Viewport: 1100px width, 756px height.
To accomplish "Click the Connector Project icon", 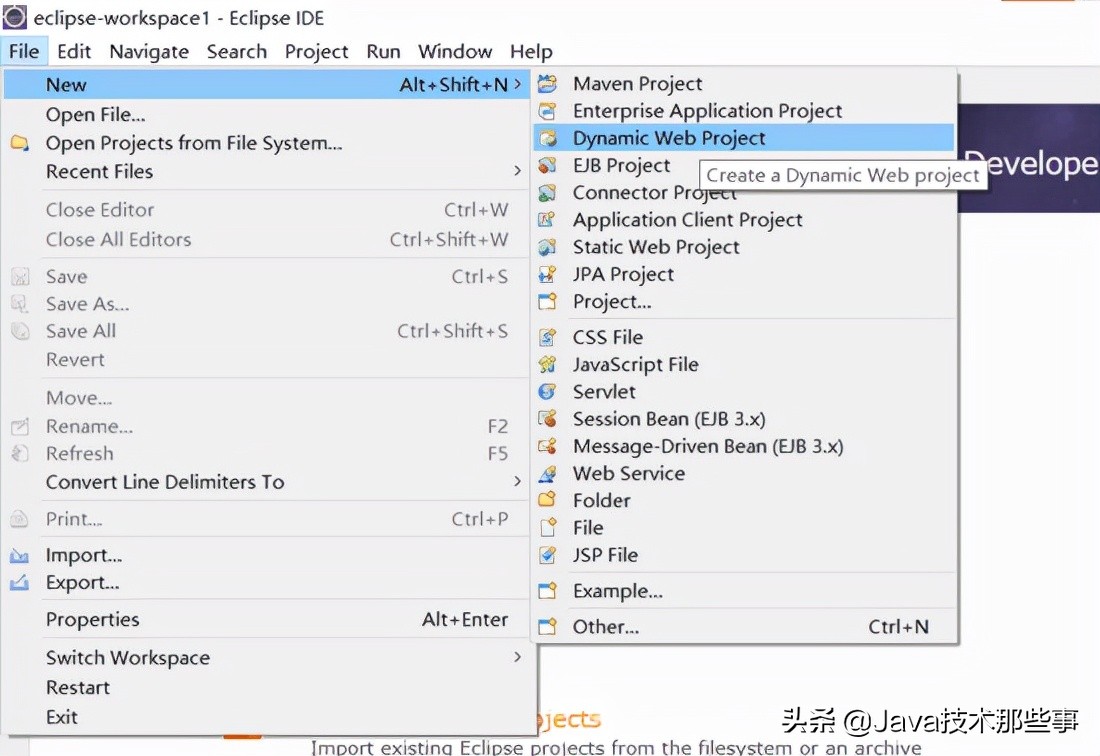I will click(547, 192).
